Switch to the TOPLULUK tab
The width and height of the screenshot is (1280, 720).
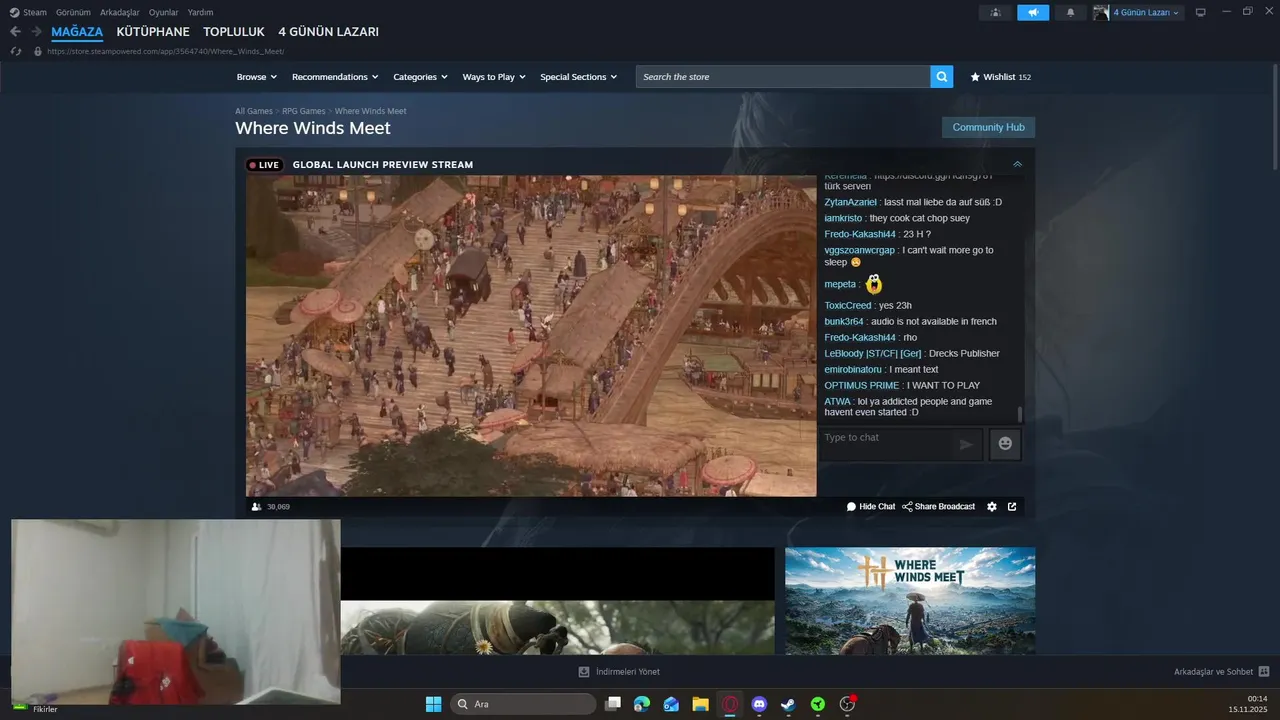[234, 32]
